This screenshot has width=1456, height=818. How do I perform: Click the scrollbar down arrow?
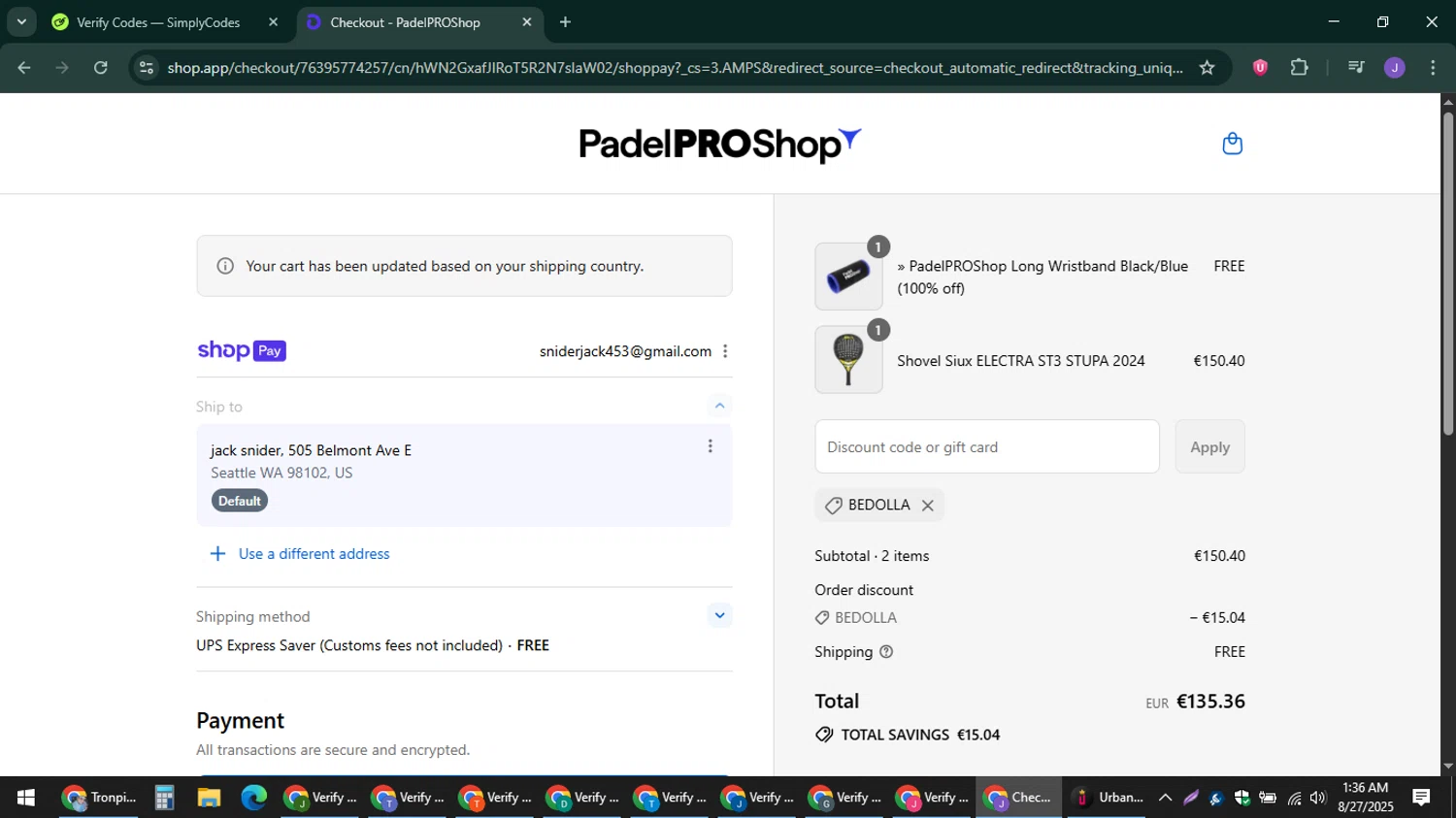(1448, 767)
